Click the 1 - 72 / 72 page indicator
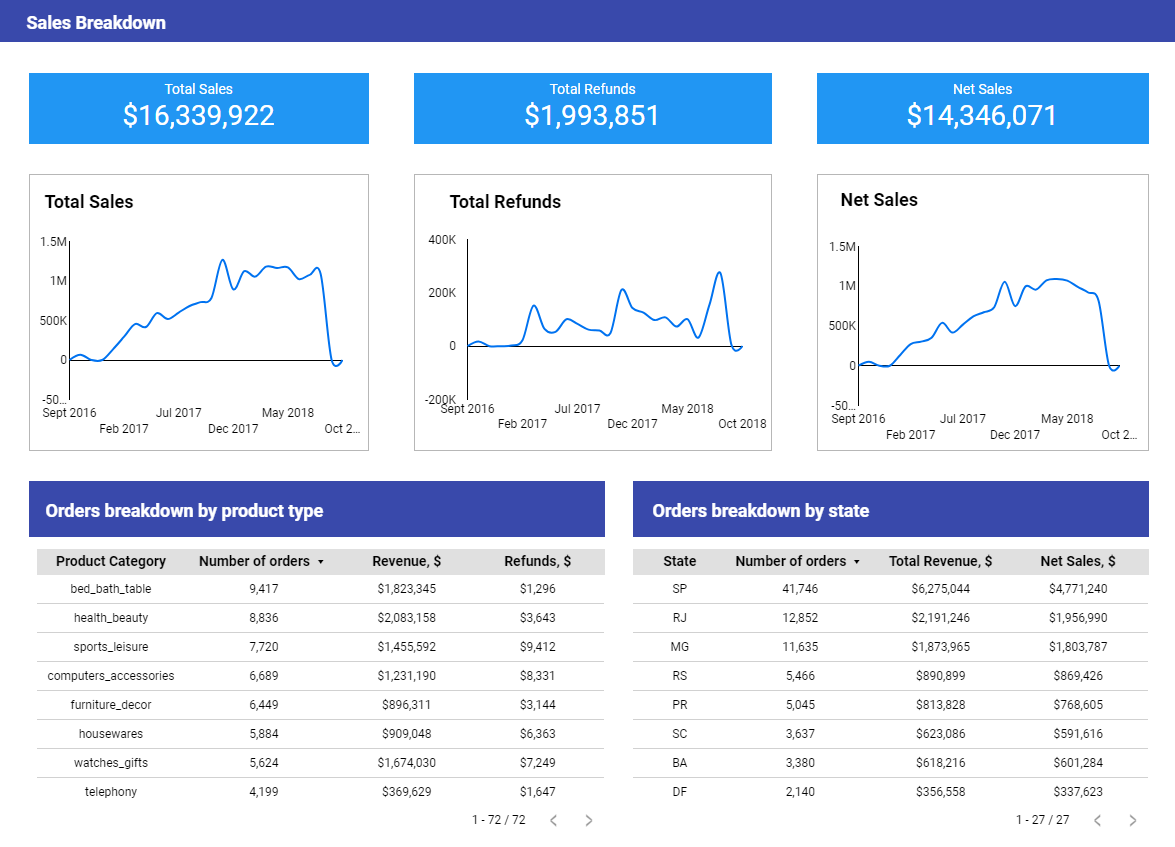The width and height of the screenshot is (1175, 847). click(498, 819)
